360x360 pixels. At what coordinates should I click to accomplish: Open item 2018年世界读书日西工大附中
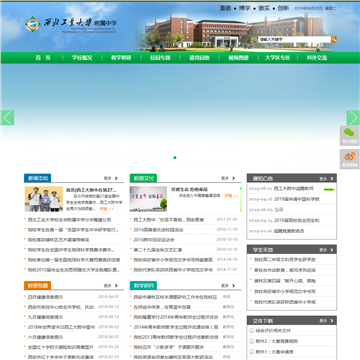click(61, 327)
